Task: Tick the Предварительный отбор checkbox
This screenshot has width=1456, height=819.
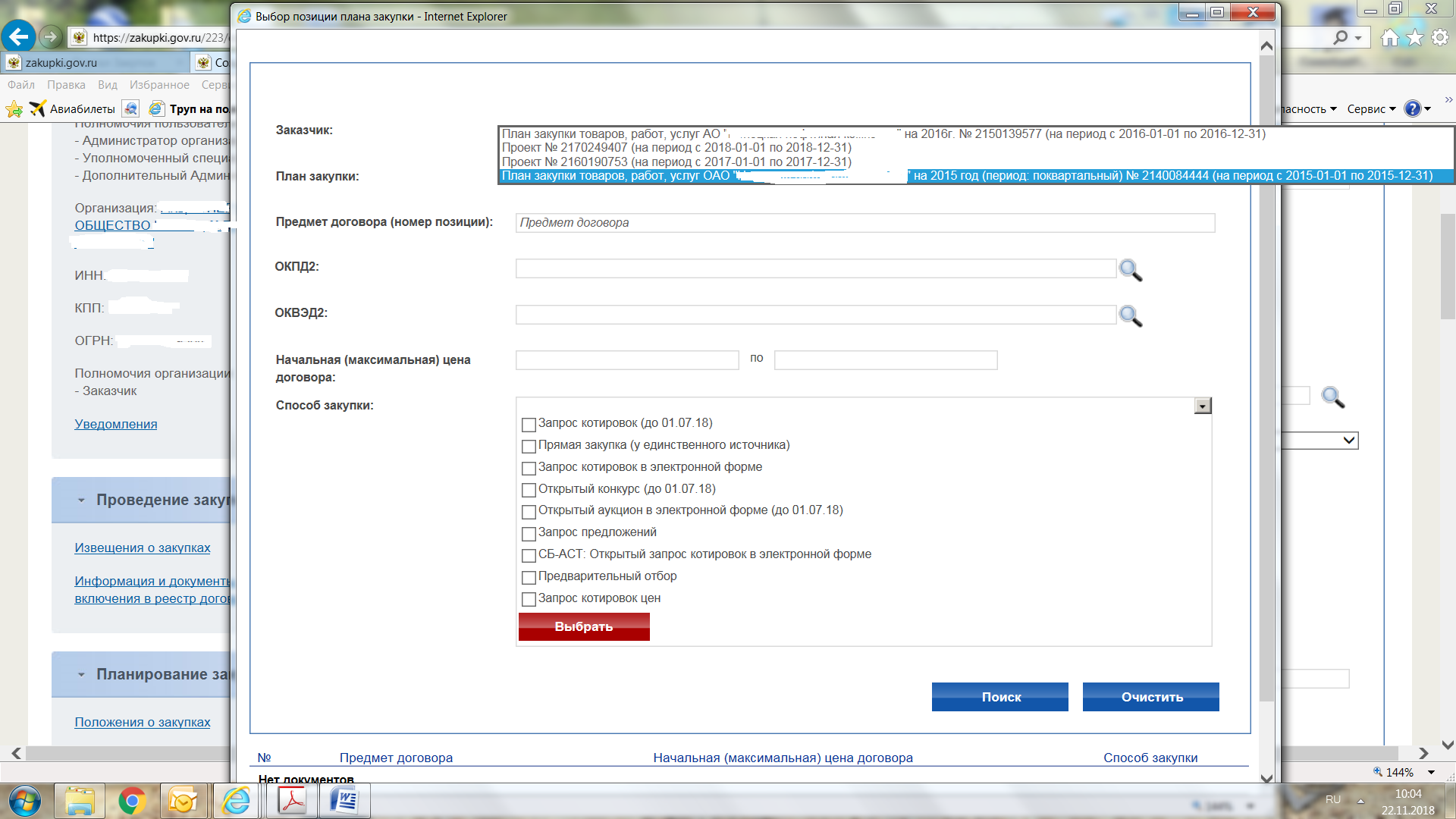Action: tap(529, 578)
